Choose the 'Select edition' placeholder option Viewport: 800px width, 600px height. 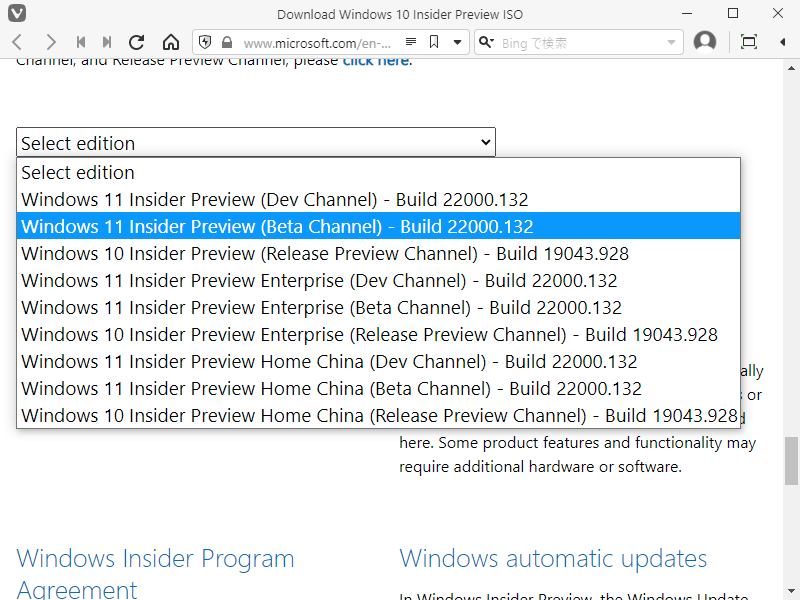click(x=378, y=172)
